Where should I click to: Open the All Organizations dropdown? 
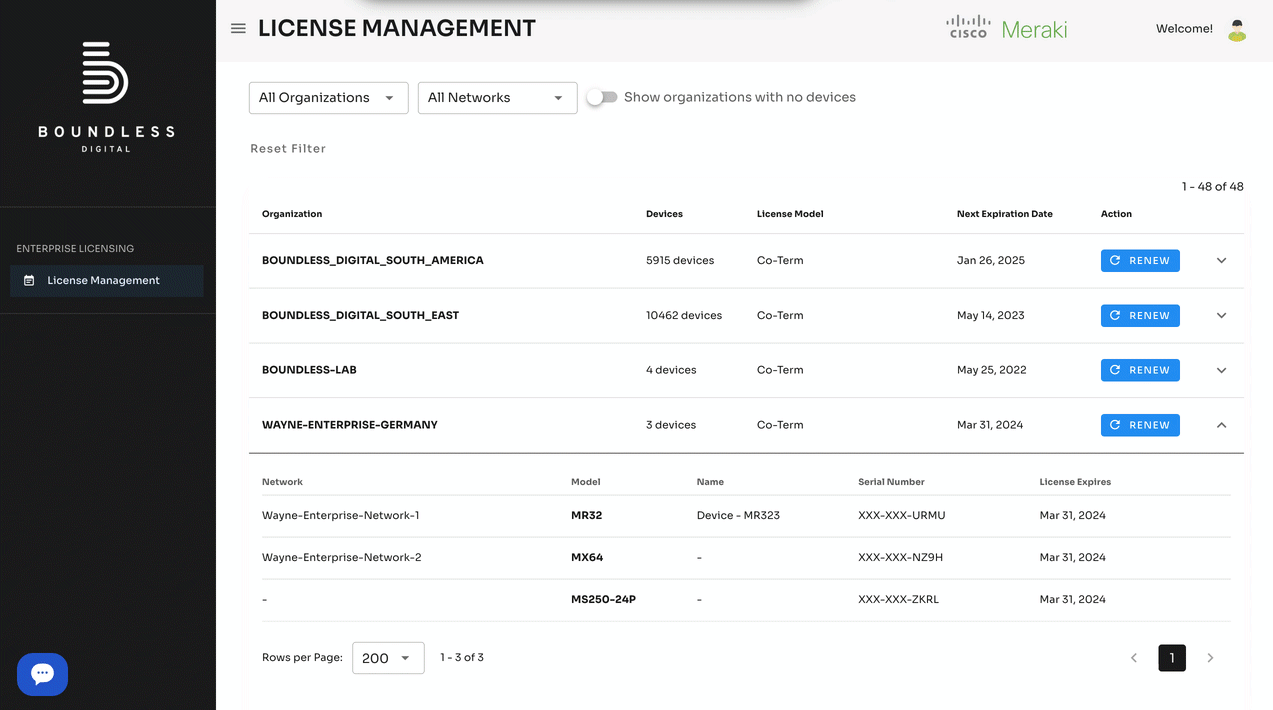pos(328,97)
